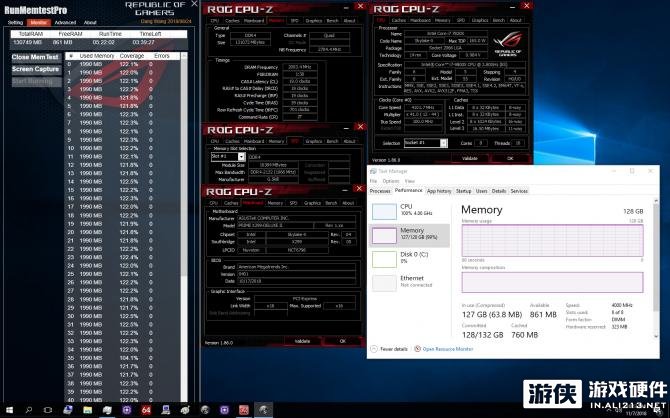Click the Open Resource Monitor link
Screen dimensions: 670x418
click(x=448, y=349)
